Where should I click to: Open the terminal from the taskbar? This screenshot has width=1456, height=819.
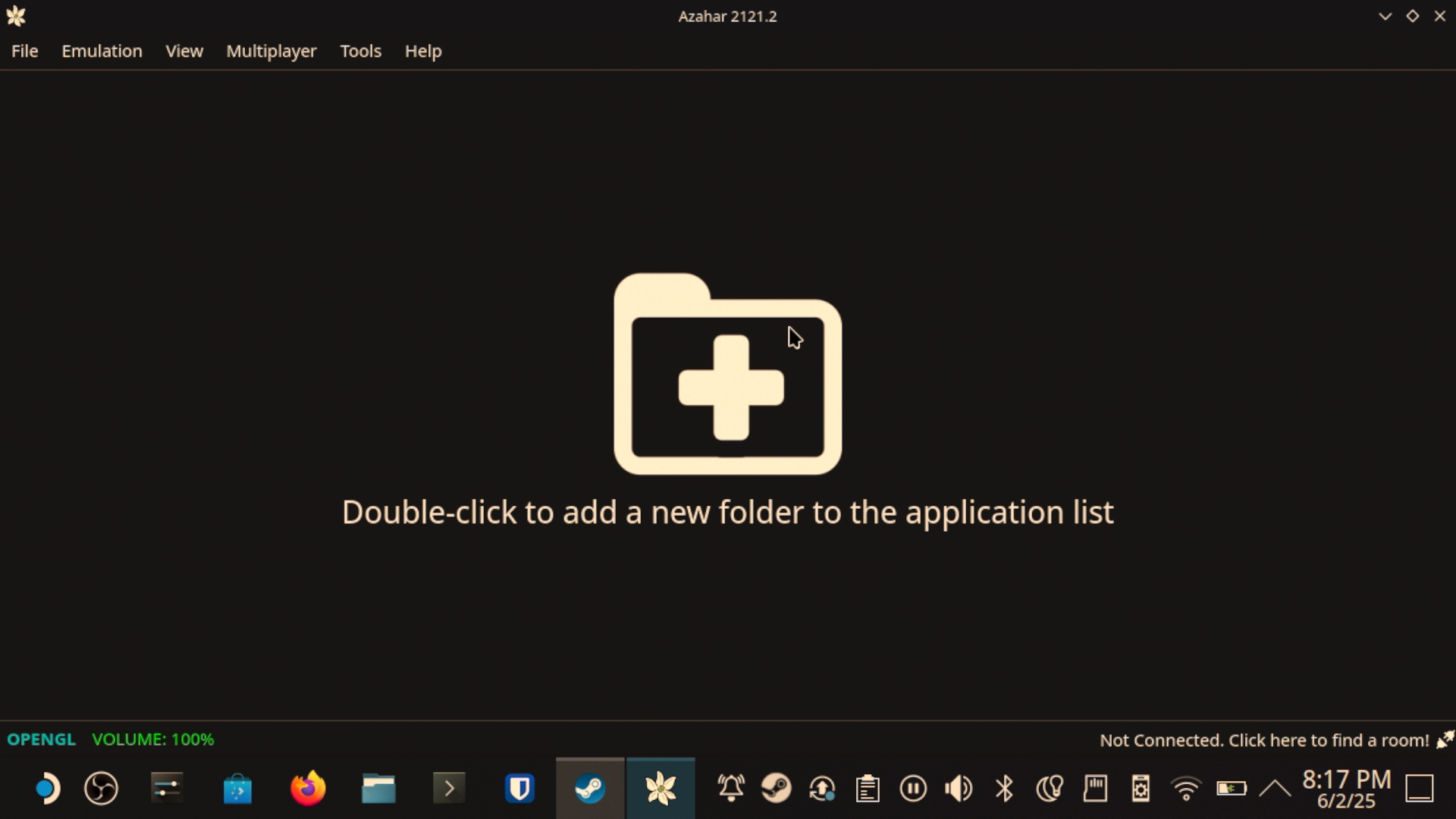coord(449,789)
